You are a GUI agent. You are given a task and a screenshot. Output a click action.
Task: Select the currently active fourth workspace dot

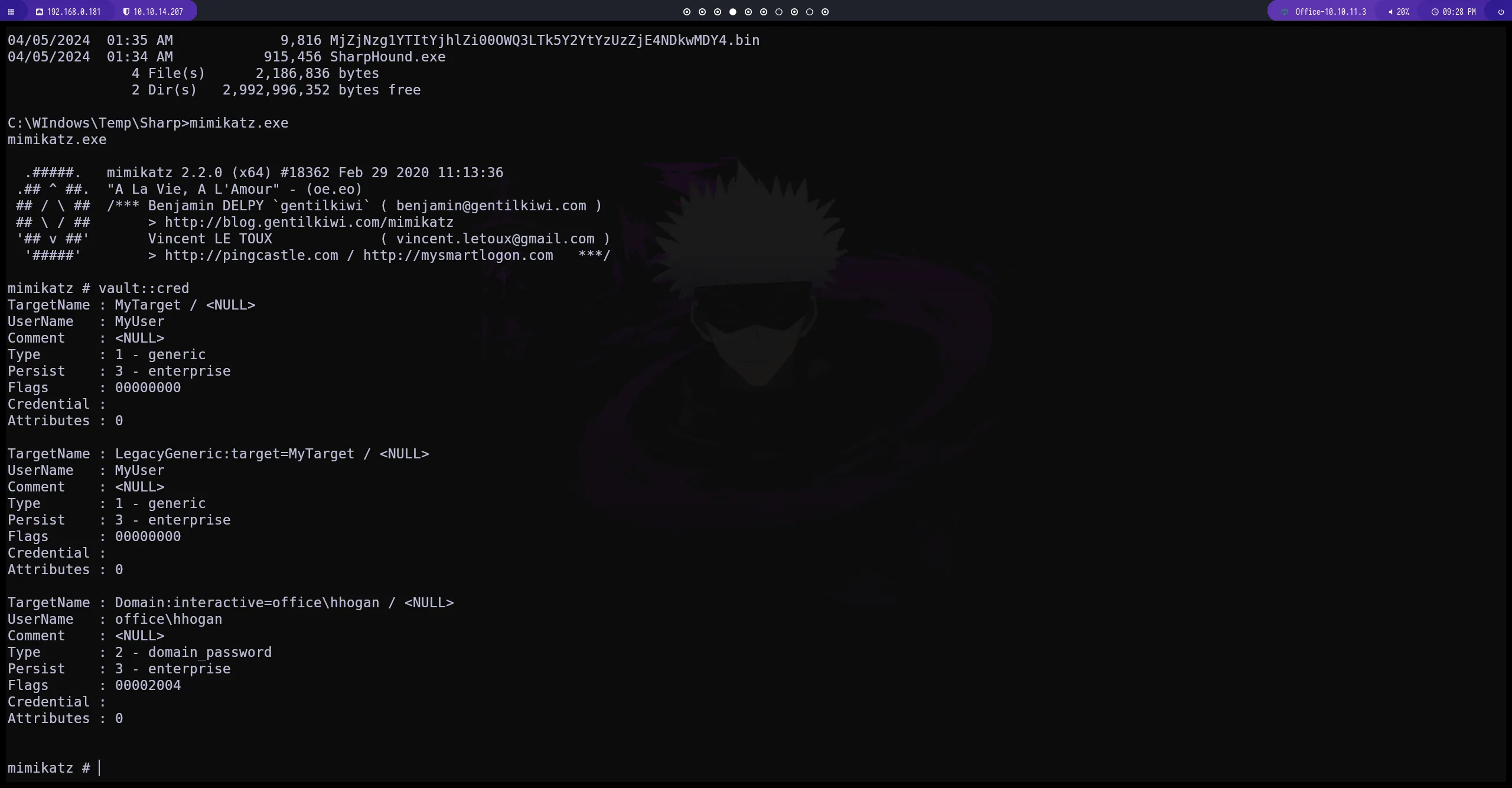(x=732, y=12)
